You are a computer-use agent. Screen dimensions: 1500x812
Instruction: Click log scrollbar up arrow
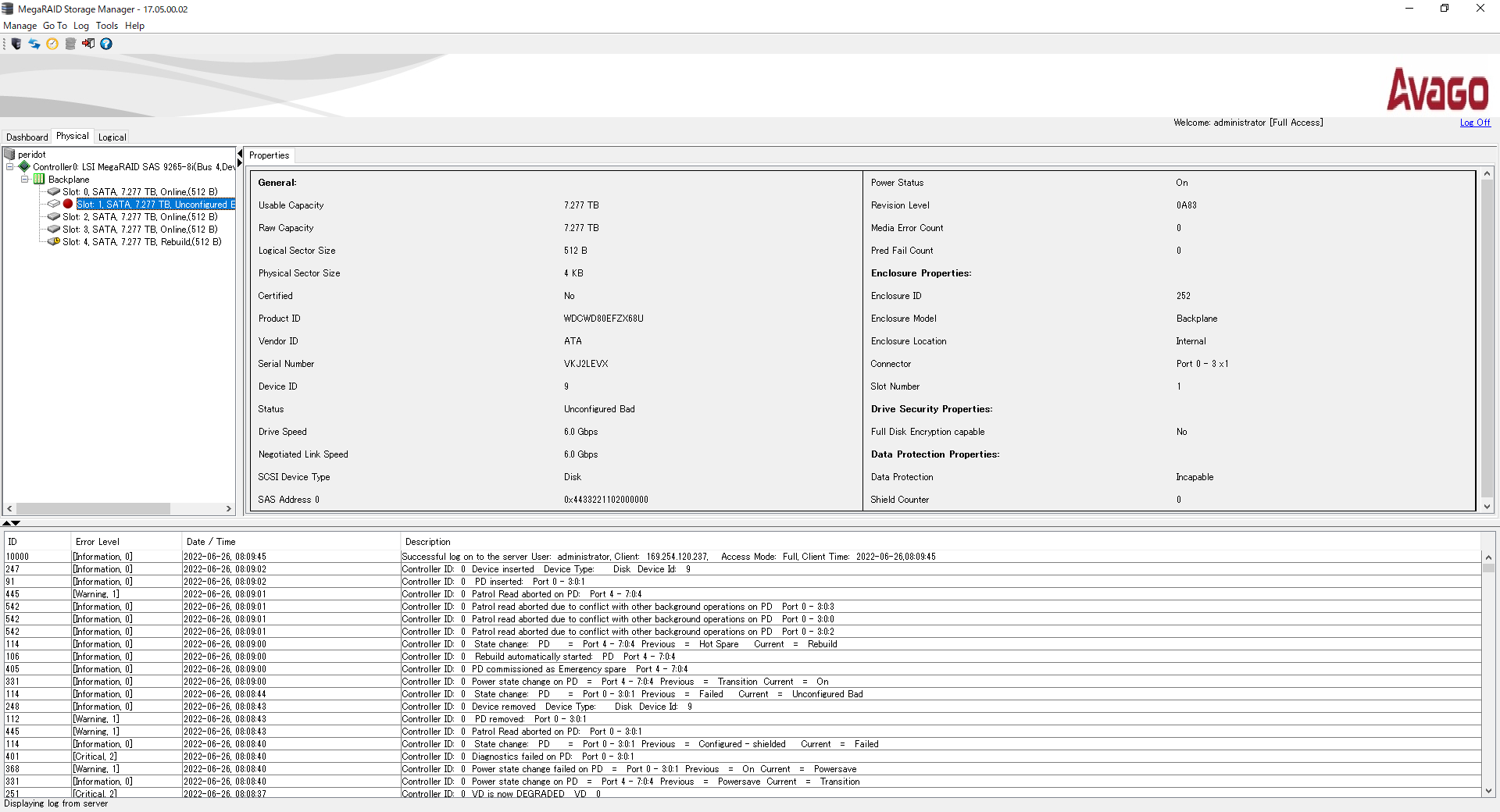click(1488, 557)
